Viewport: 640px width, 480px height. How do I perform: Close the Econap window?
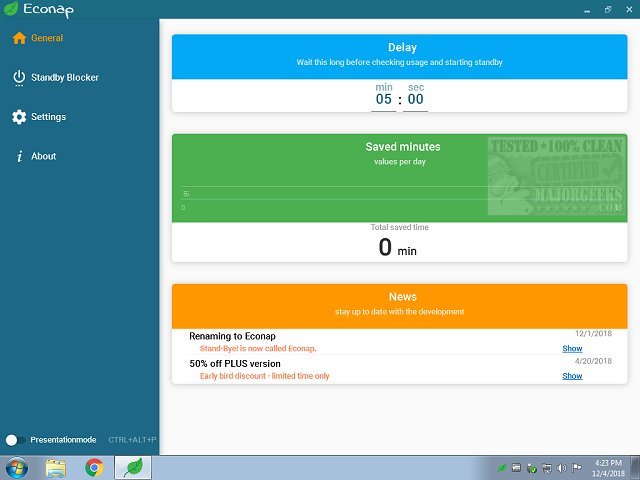pos(629,9)
